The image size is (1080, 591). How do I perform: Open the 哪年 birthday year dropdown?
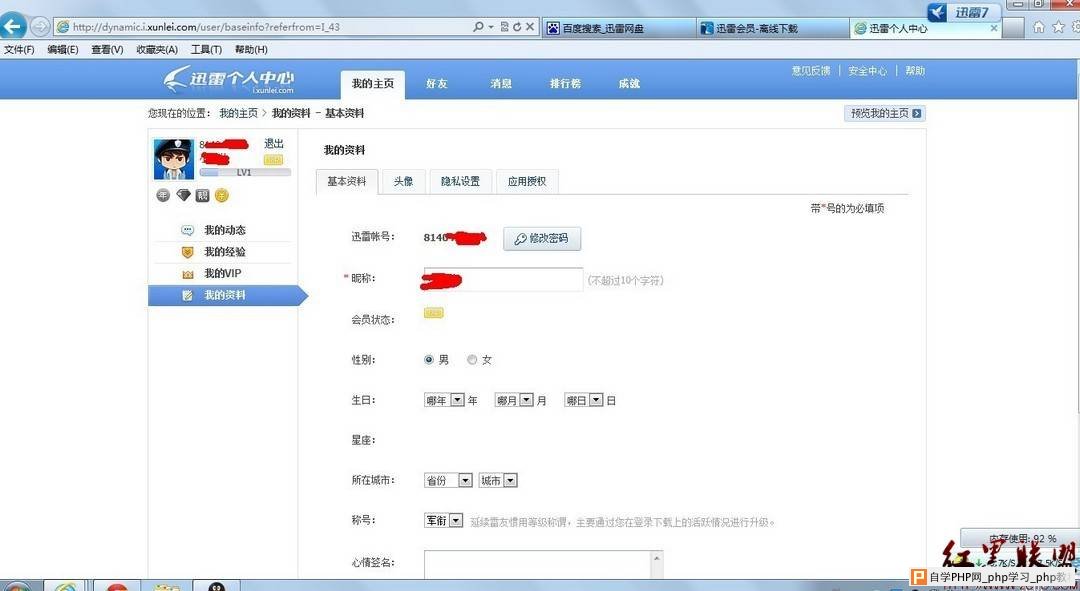point(444,400)
